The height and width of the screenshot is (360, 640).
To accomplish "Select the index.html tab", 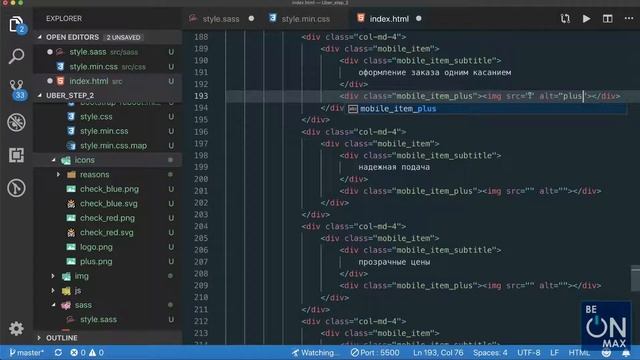I will [389, 19].
